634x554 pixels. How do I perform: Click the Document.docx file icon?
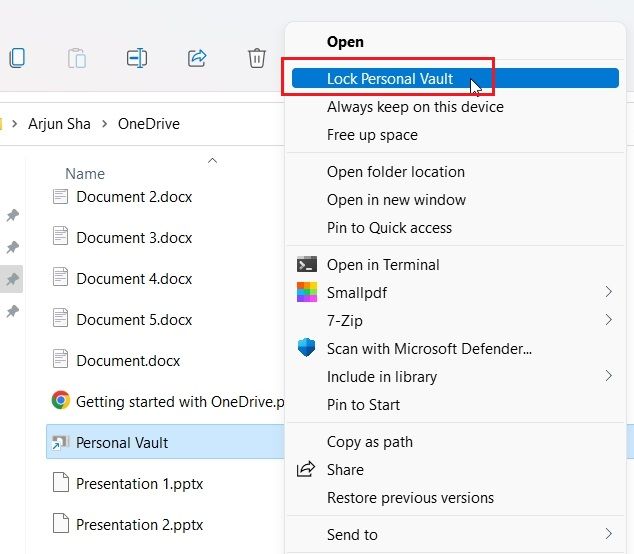(60, 359)
